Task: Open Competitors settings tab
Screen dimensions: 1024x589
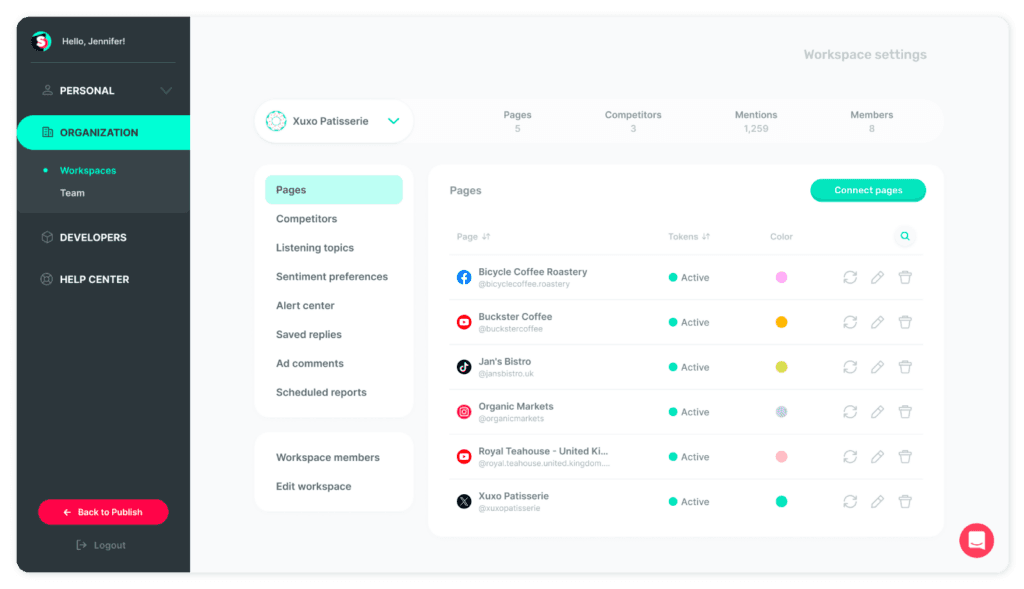Action: click(x=306, y=219)
